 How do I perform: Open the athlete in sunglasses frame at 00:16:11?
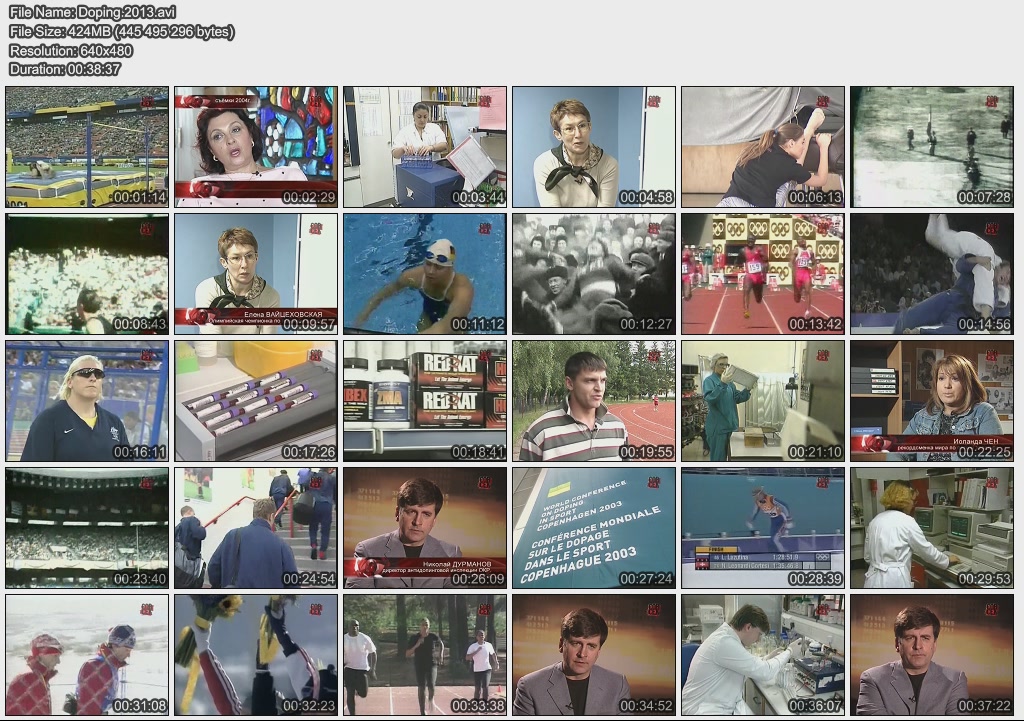[x=87, y=400]
